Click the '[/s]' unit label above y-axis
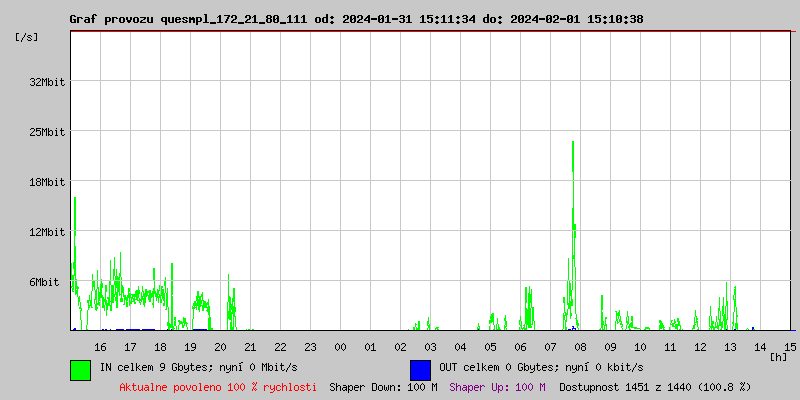Viewport: 800px width, 400px height. pos(27,37)
